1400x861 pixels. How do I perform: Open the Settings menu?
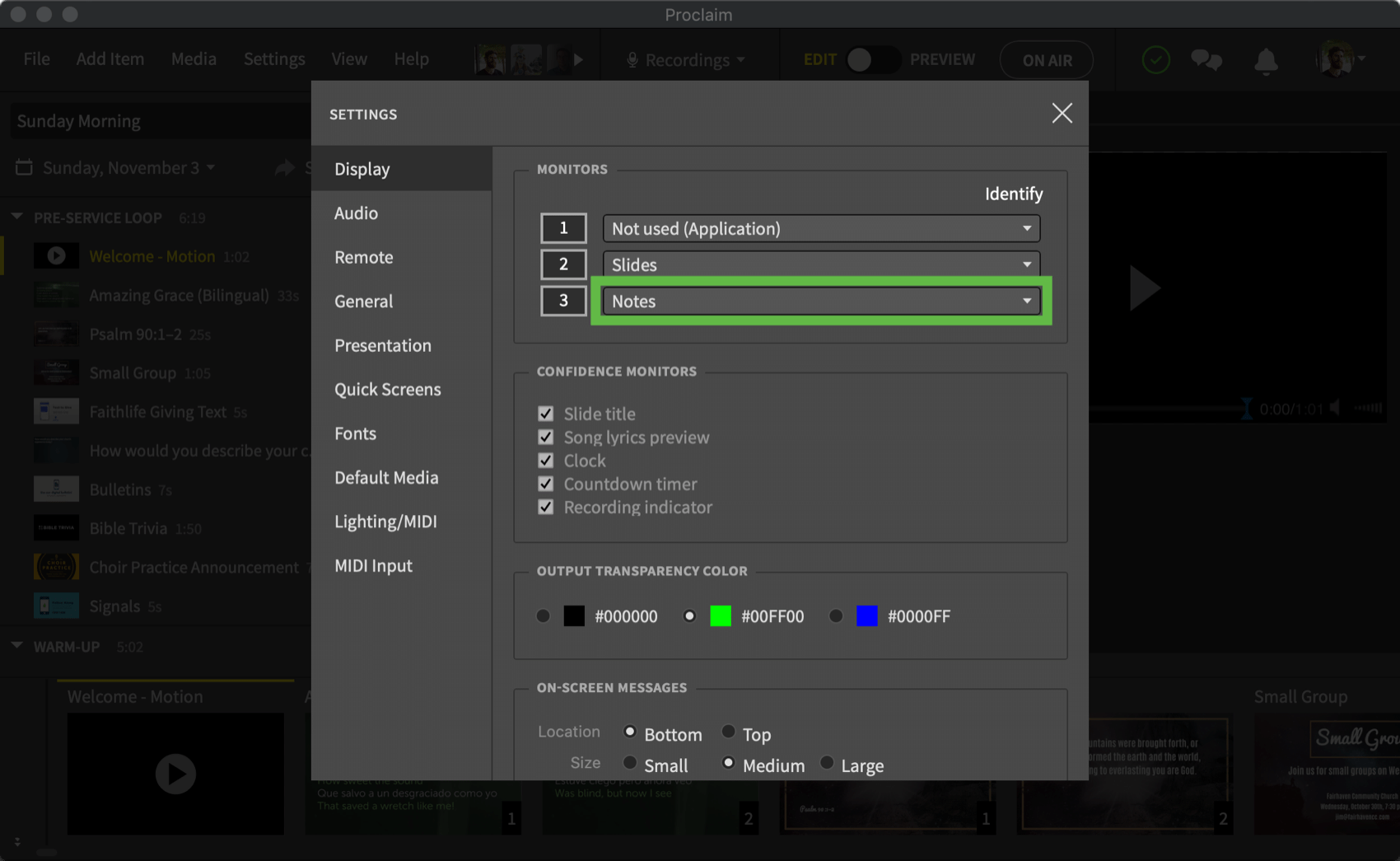[274, 59]
